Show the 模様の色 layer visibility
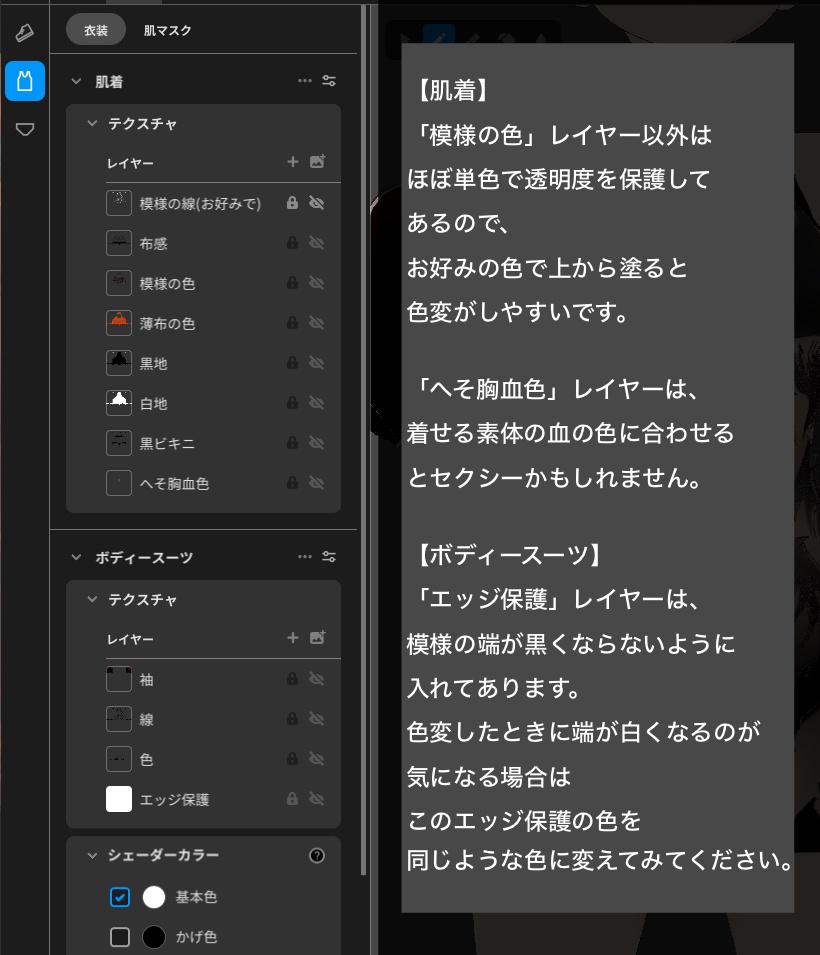820x955 pixels. tap(316, 283)
